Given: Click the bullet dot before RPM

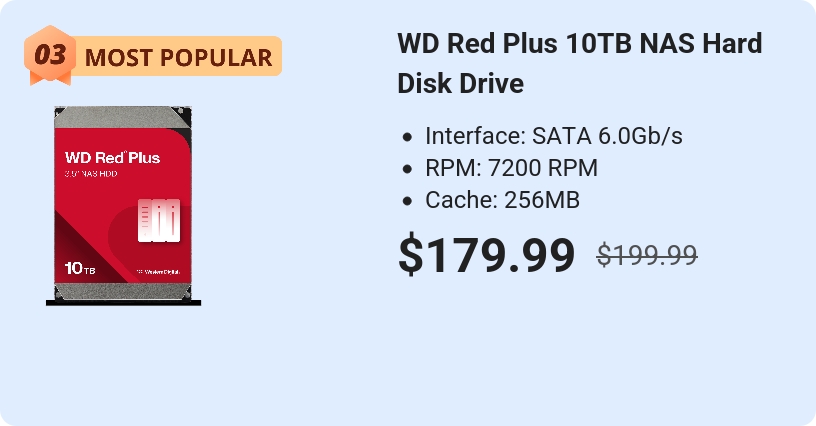Looking at the screenshot, I should (x=407, y=169).
